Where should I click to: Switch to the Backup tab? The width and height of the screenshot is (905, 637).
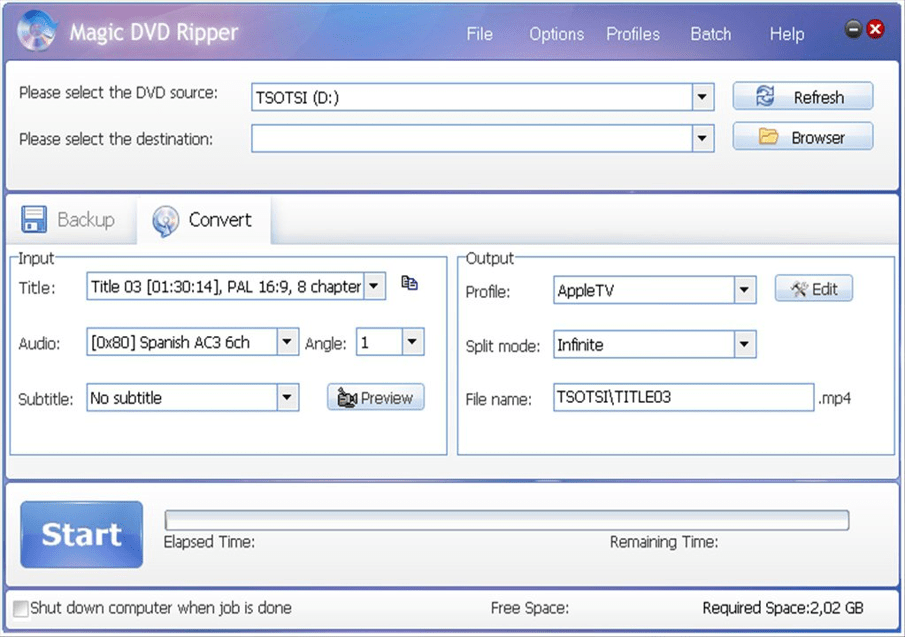click(x=69, y=220)
